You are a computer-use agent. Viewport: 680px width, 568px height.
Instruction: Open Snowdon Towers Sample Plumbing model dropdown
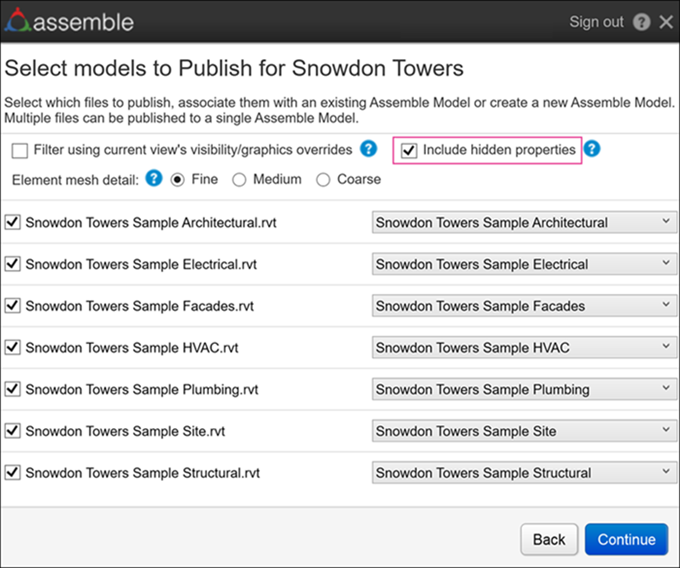click(523, 389)
